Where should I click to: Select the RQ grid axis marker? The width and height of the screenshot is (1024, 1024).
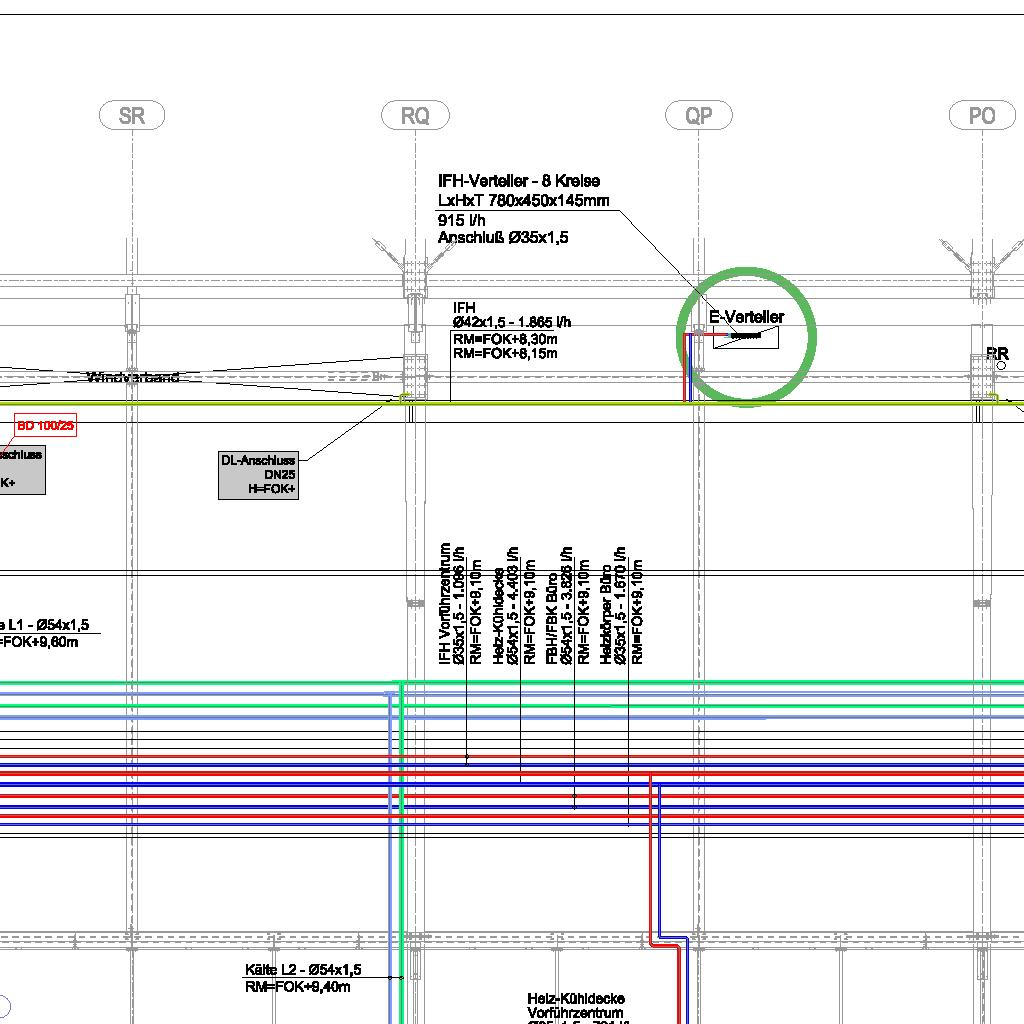(415, 116)
